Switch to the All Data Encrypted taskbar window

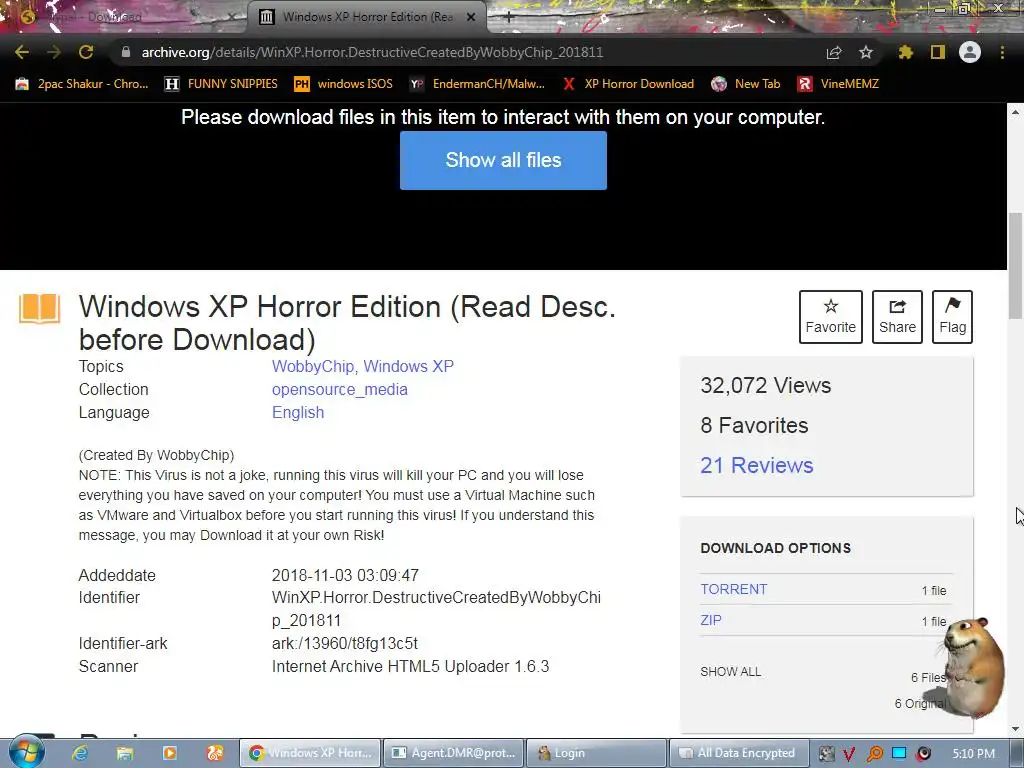[738, 753]
